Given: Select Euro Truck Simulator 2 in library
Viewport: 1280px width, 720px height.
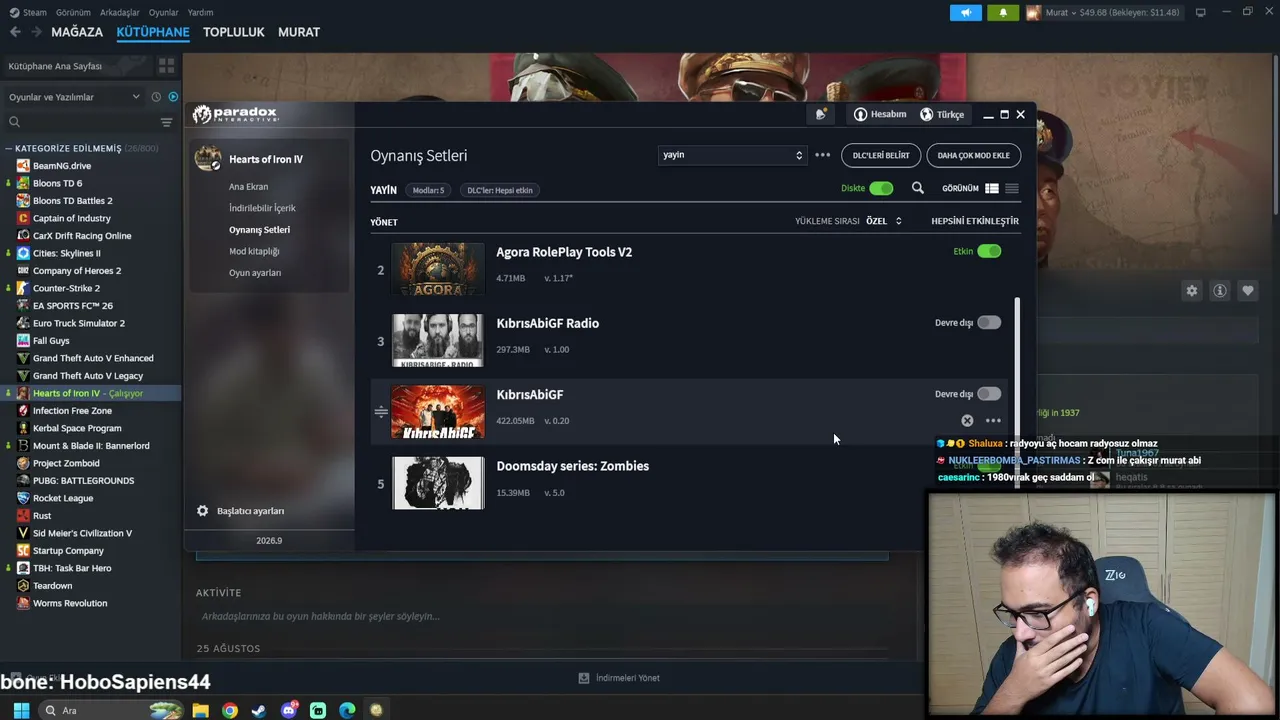Looking at the screenshot, I should (79, 323).
